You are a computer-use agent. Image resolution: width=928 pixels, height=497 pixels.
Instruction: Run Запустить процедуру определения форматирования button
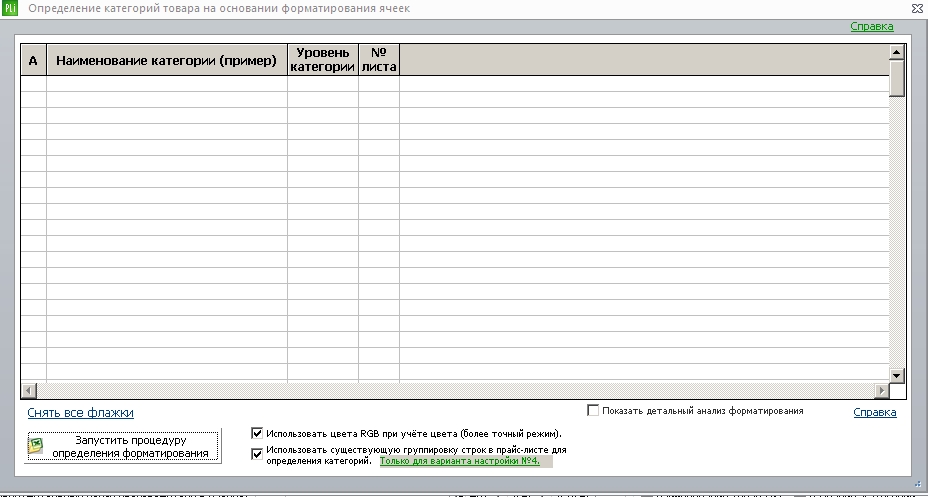[123, 446]
